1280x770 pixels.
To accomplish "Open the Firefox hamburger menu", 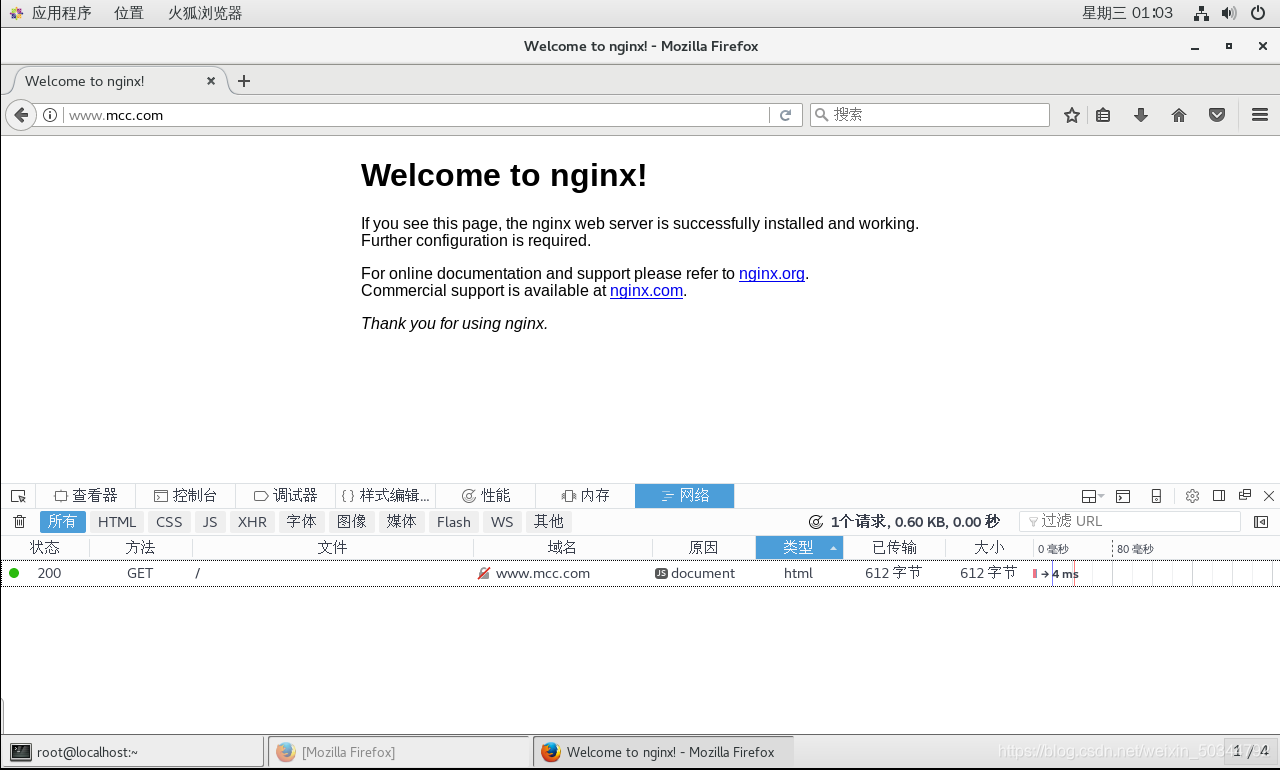I will tap(1260, 115).
